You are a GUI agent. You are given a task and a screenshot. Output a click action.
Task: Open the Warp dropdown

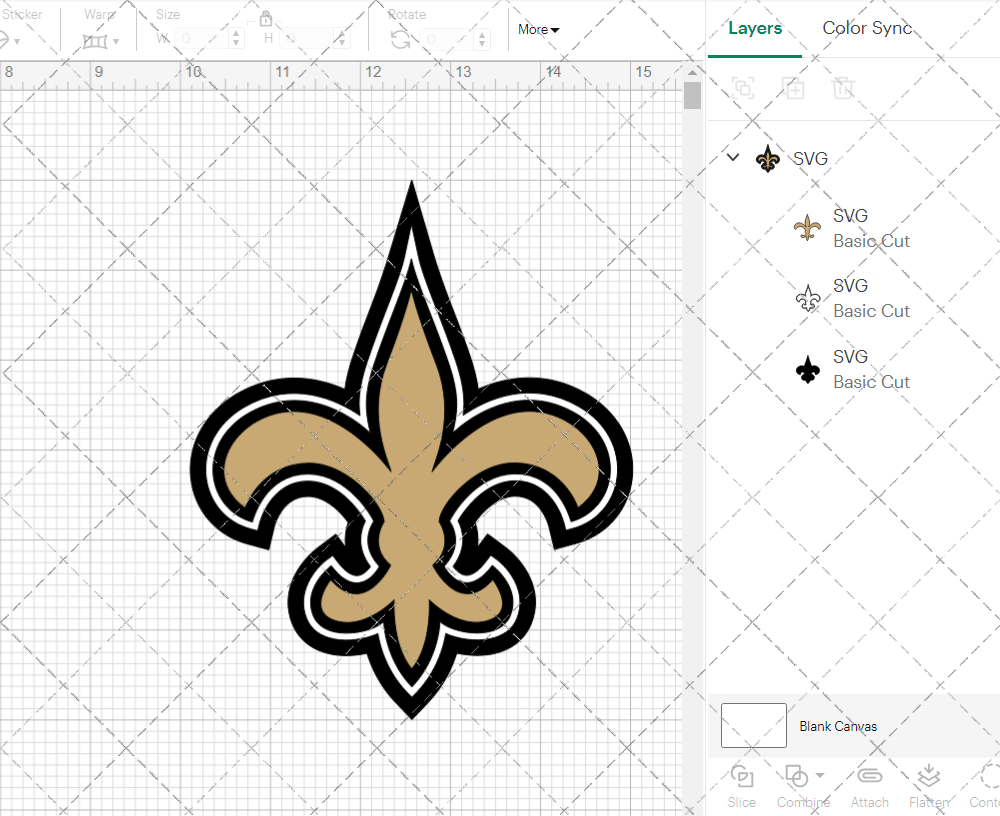102,41
